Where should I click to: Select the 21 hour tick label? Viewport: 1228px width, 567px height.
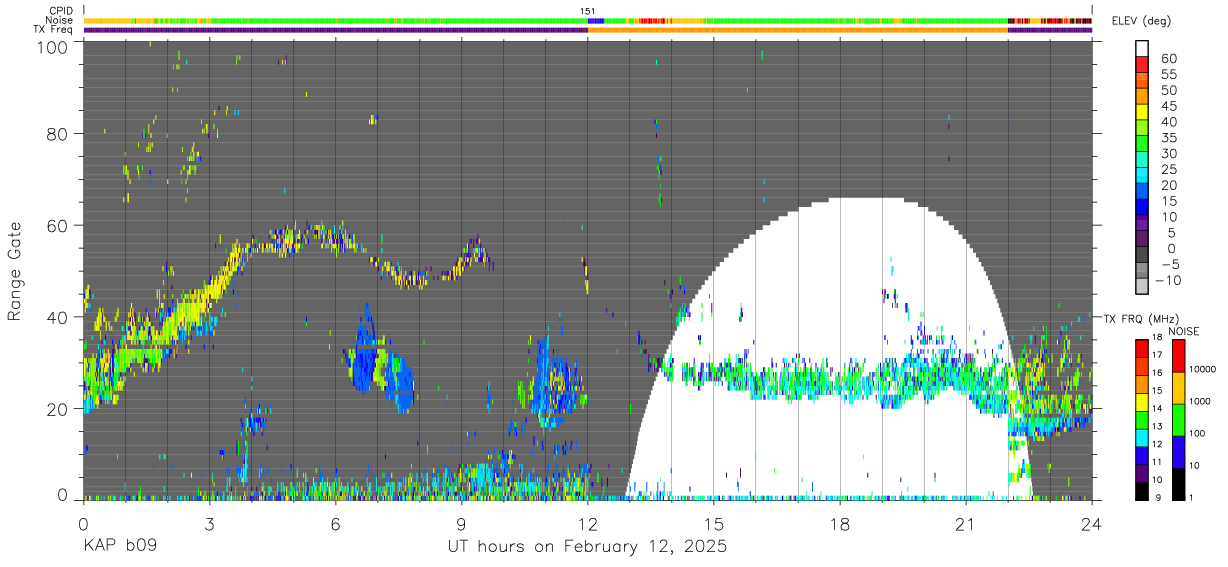965,523
